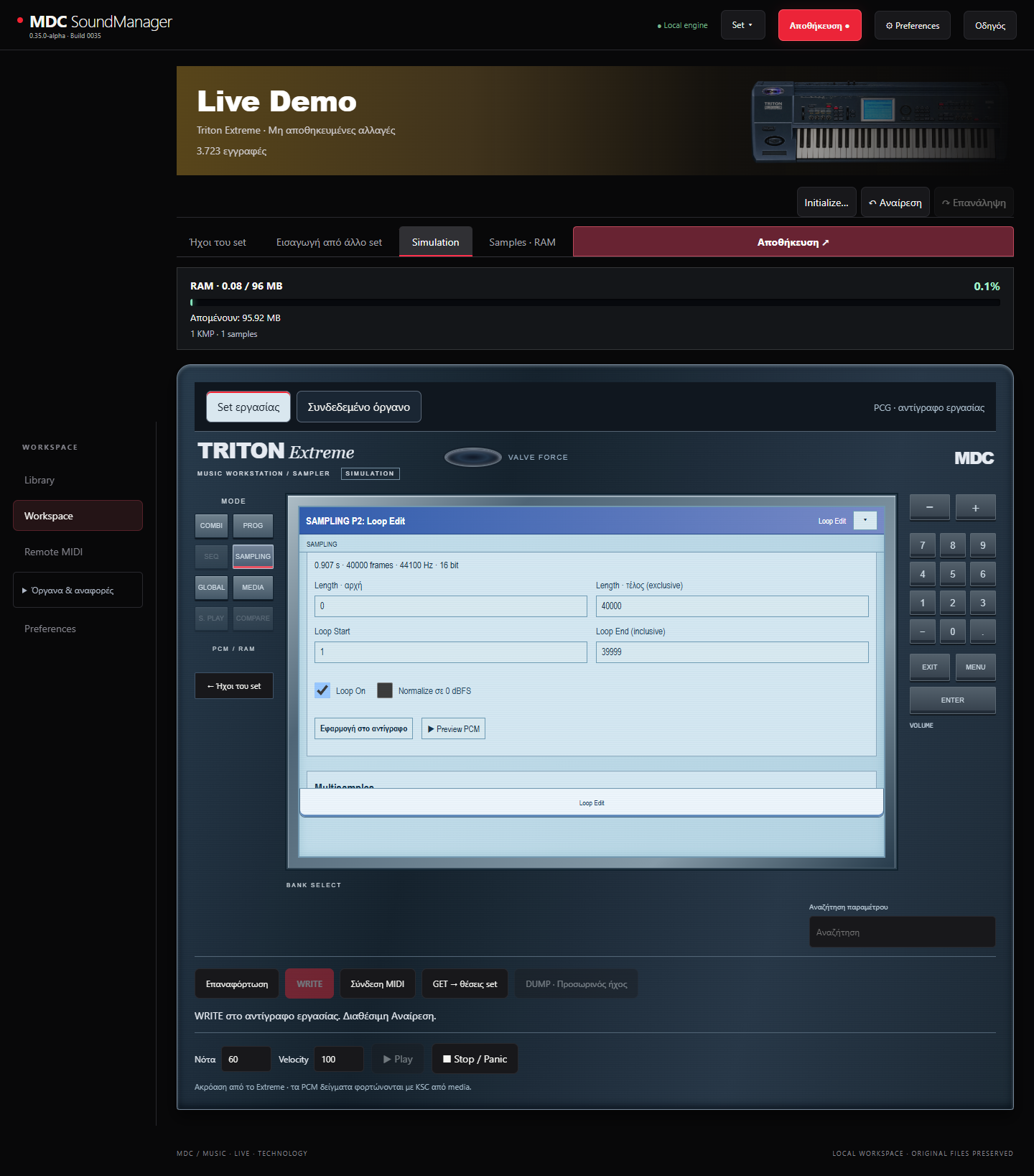The width and height of the screenshot is (1034, 1176).
Task: Switch to Συνδεδεμένο όργανο view
Action: (x=359, y=407)
